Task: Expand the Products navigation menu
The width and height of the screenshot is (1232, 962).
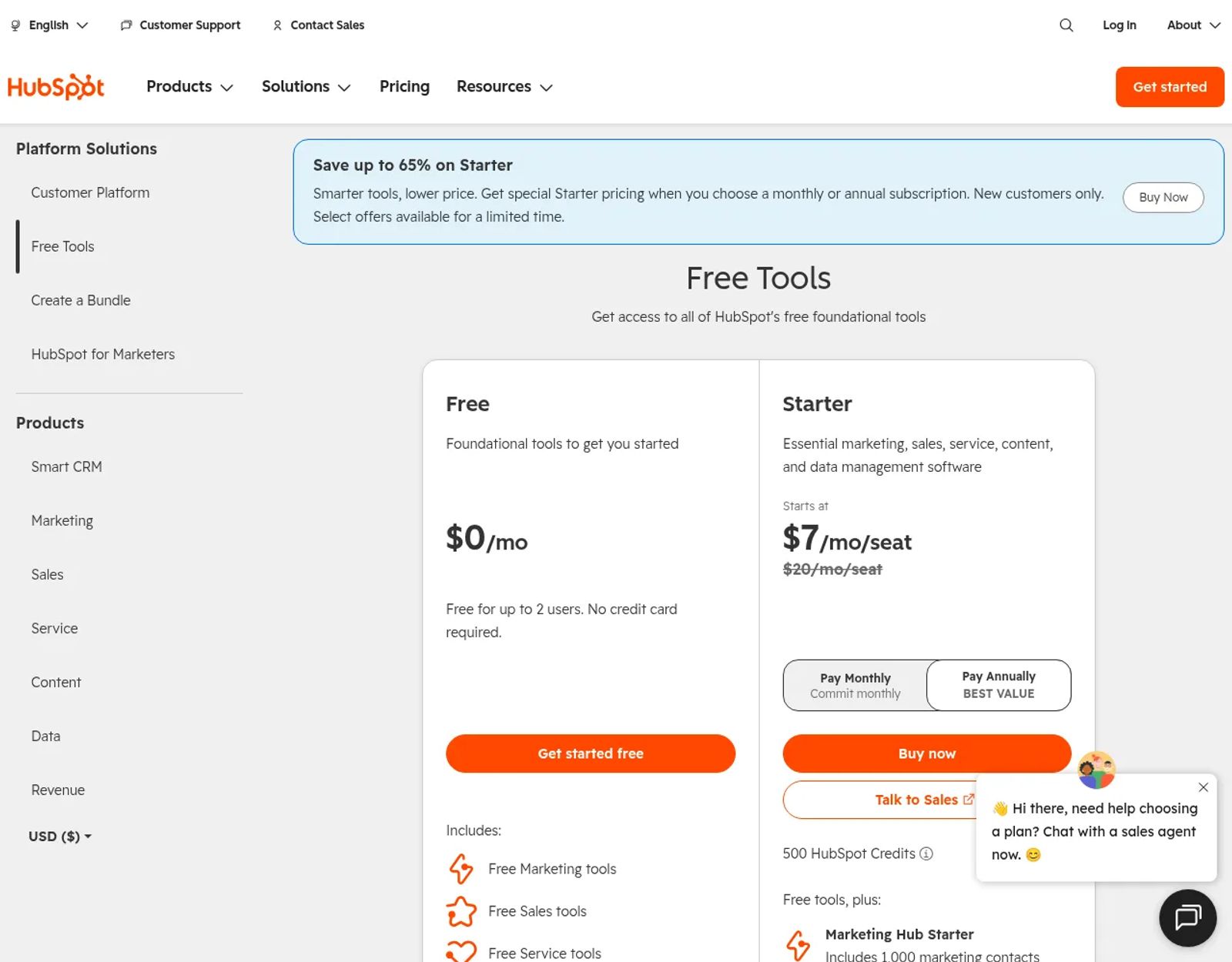Action: click(189, 87)
